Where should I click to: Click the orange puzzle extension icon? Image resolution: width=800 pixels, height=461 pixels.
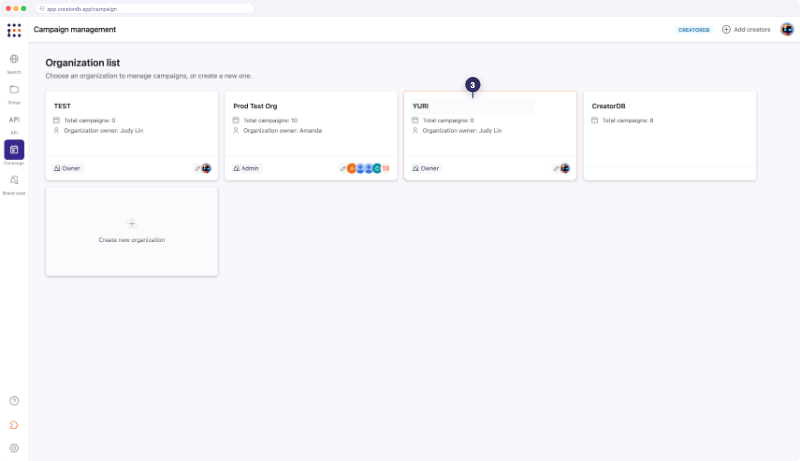[14, 425]
